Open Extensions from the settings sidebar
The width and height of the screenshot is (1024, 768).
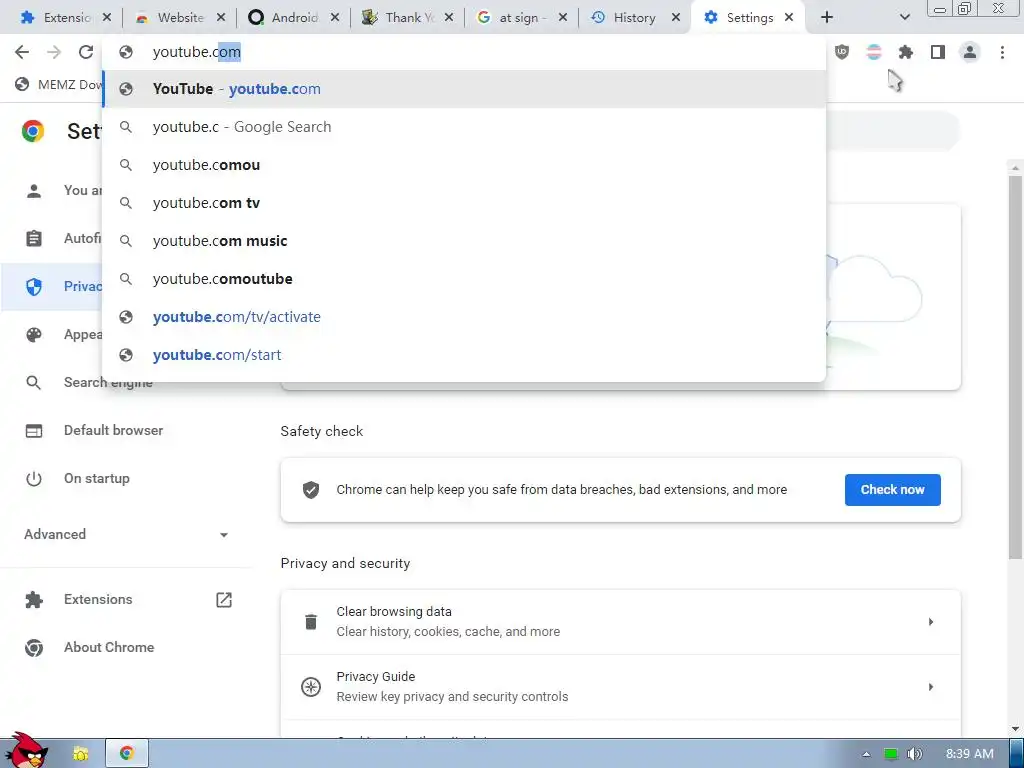click(98, 600)
